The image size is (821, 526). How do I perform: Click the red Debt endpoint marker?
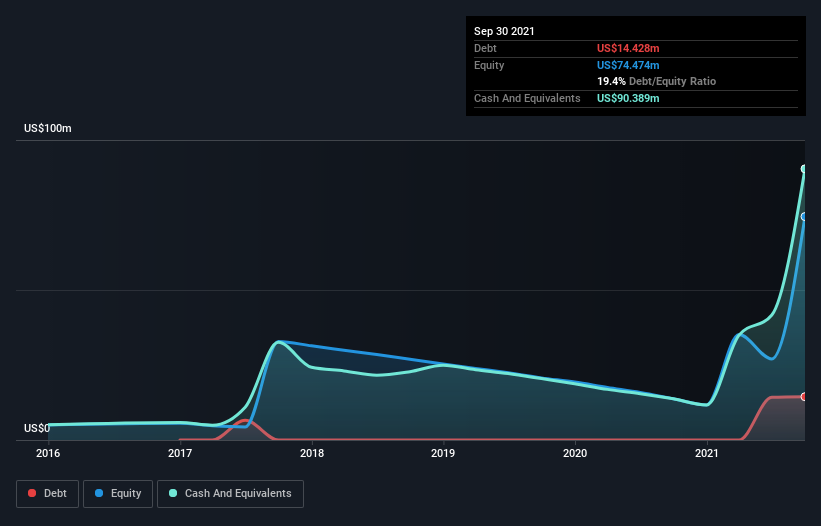click(x=804, y=397)
